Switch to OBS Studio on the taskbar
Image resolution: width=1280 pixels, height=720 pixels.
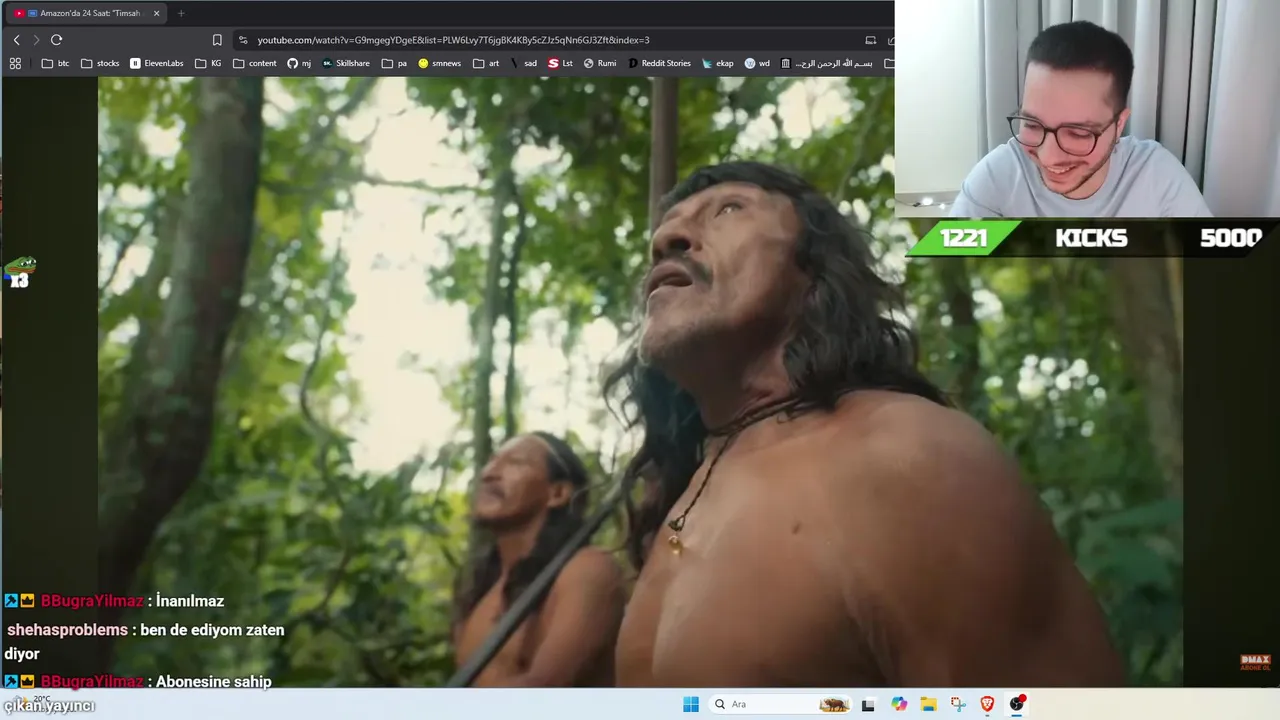(x=1017, y=704)
